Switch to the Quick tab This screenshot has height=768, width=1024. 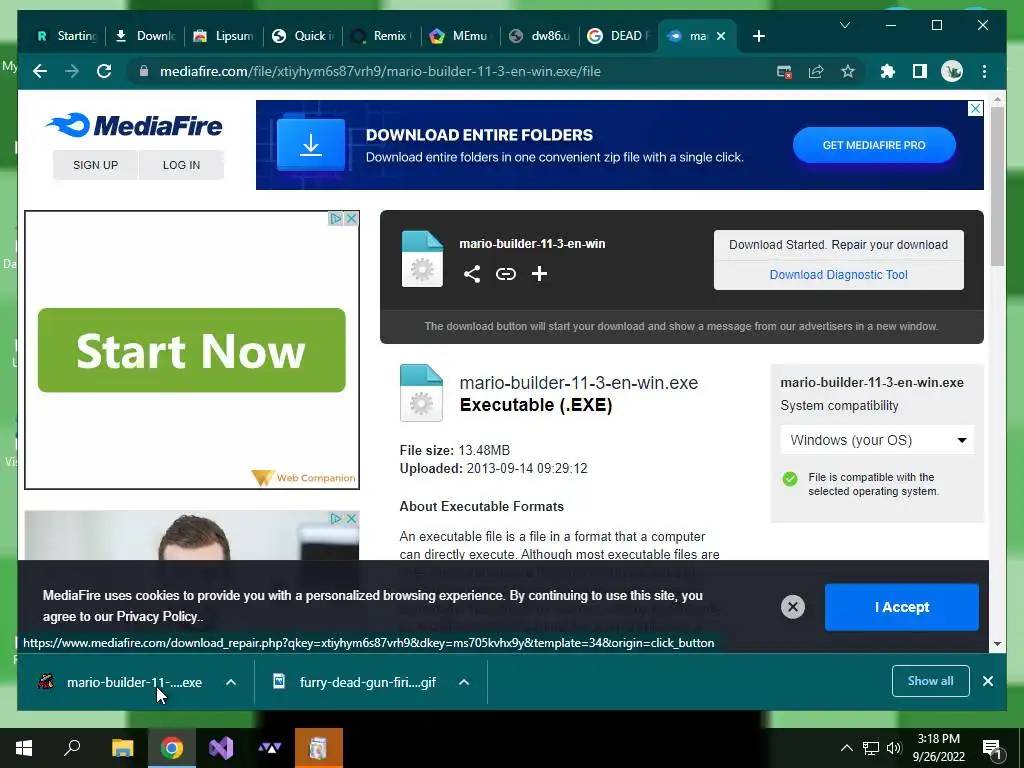pyautogui.click(x=302, y=36)
